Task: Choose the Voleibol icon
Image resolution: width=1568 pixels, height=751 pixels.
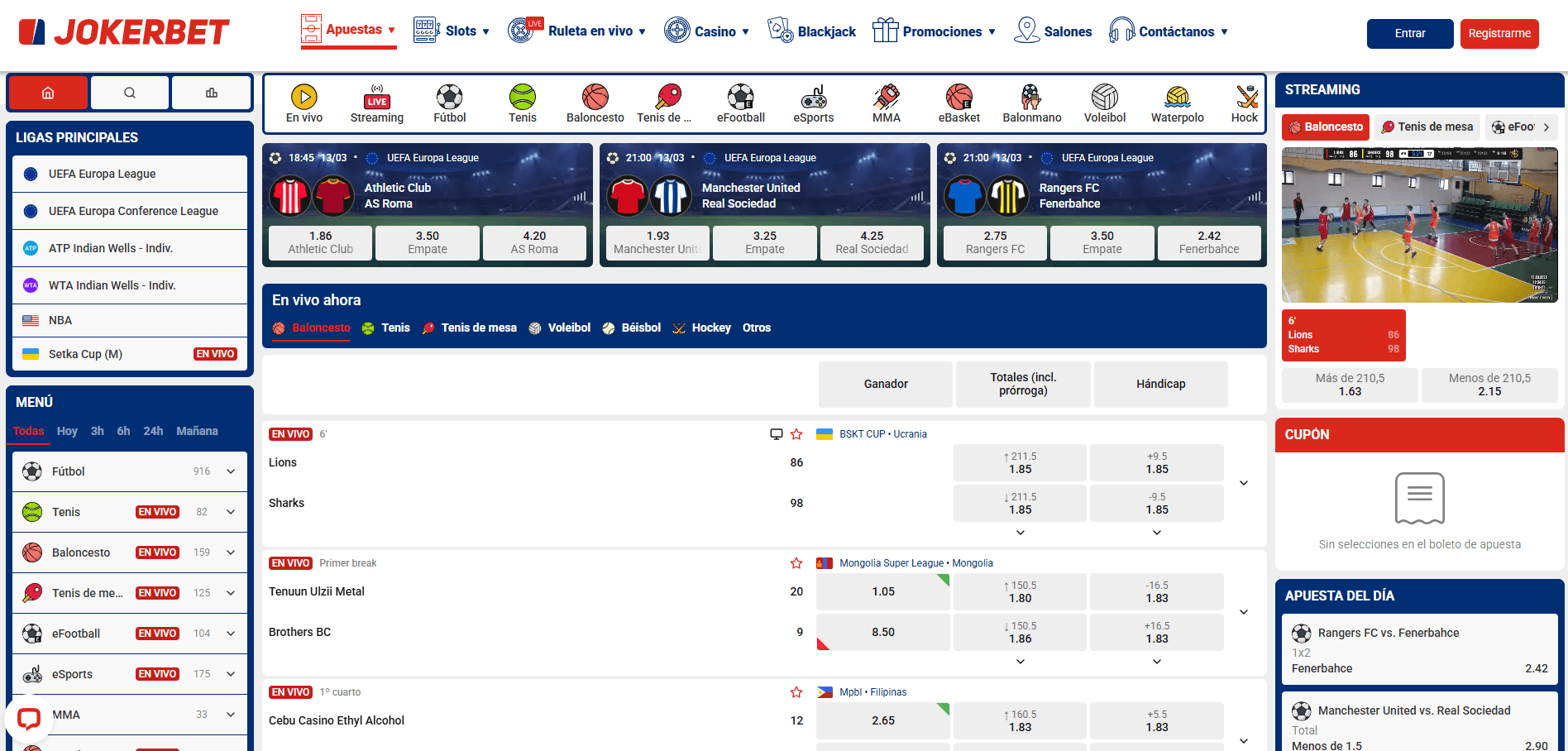Action: pos(1105,97)
